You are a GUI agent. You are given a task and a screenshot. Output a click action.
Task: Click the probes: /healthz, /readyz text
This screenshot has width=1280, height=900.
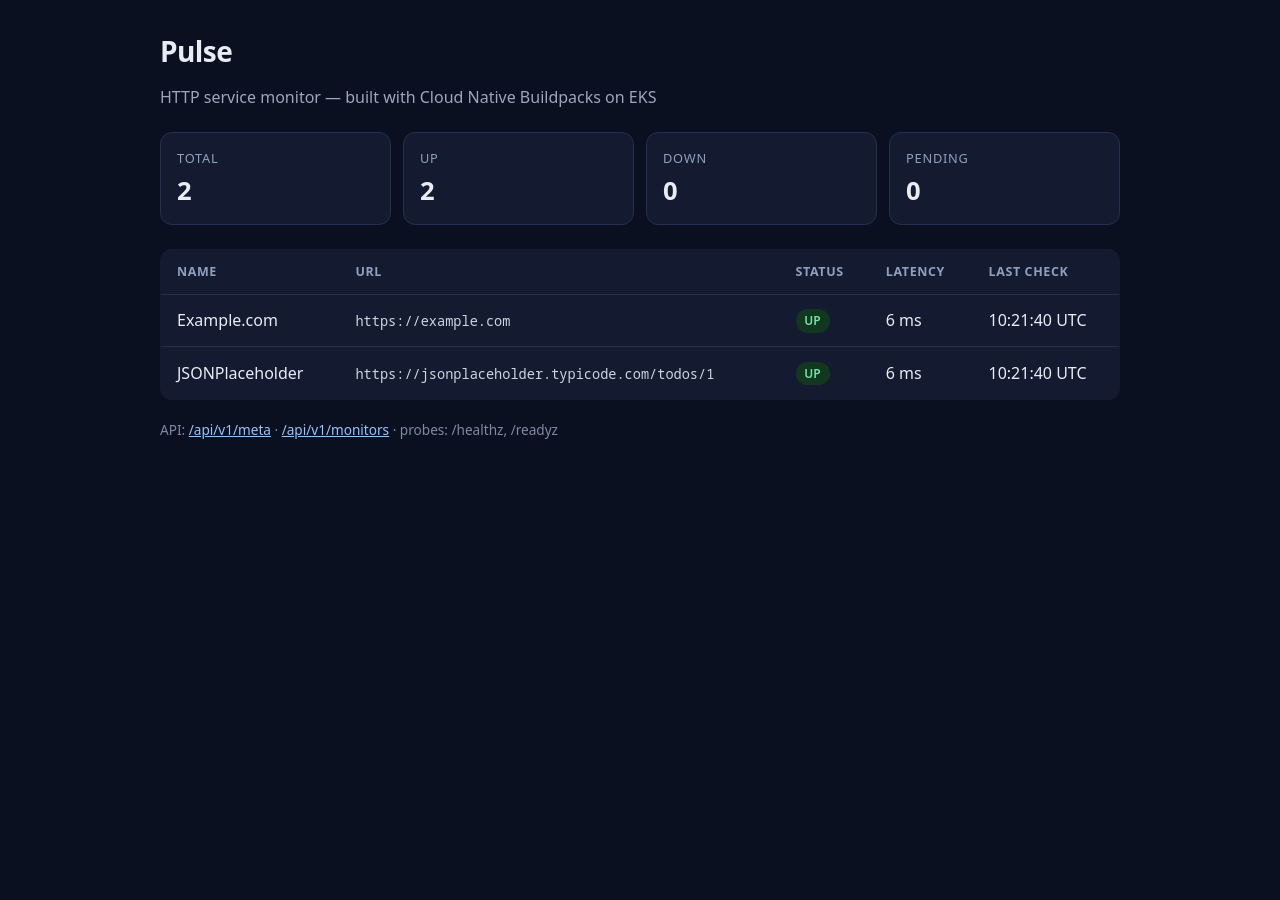click(x=479, y=430)
